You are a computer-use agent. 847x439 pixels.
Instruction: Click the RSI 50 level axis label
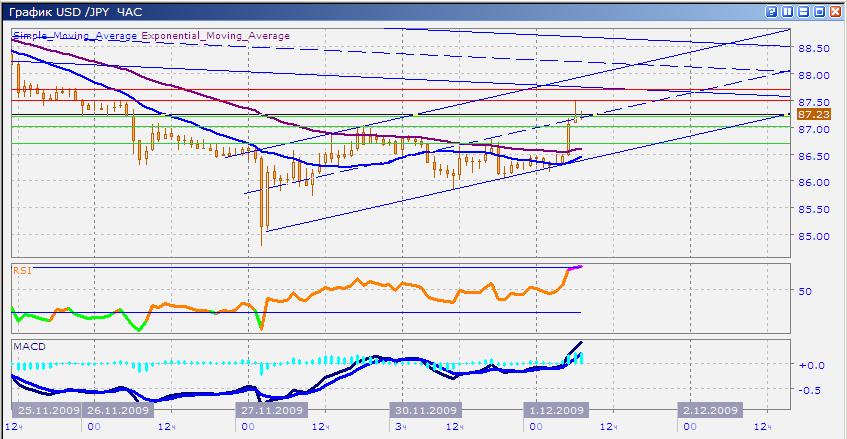[804, 291]
